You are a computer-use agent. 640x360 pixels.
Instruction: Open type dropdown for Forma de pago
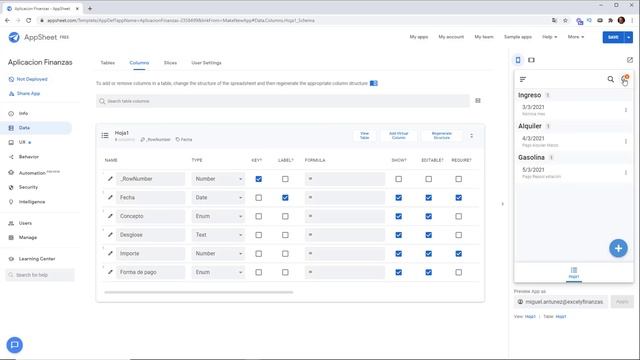(x=218, y=272)
